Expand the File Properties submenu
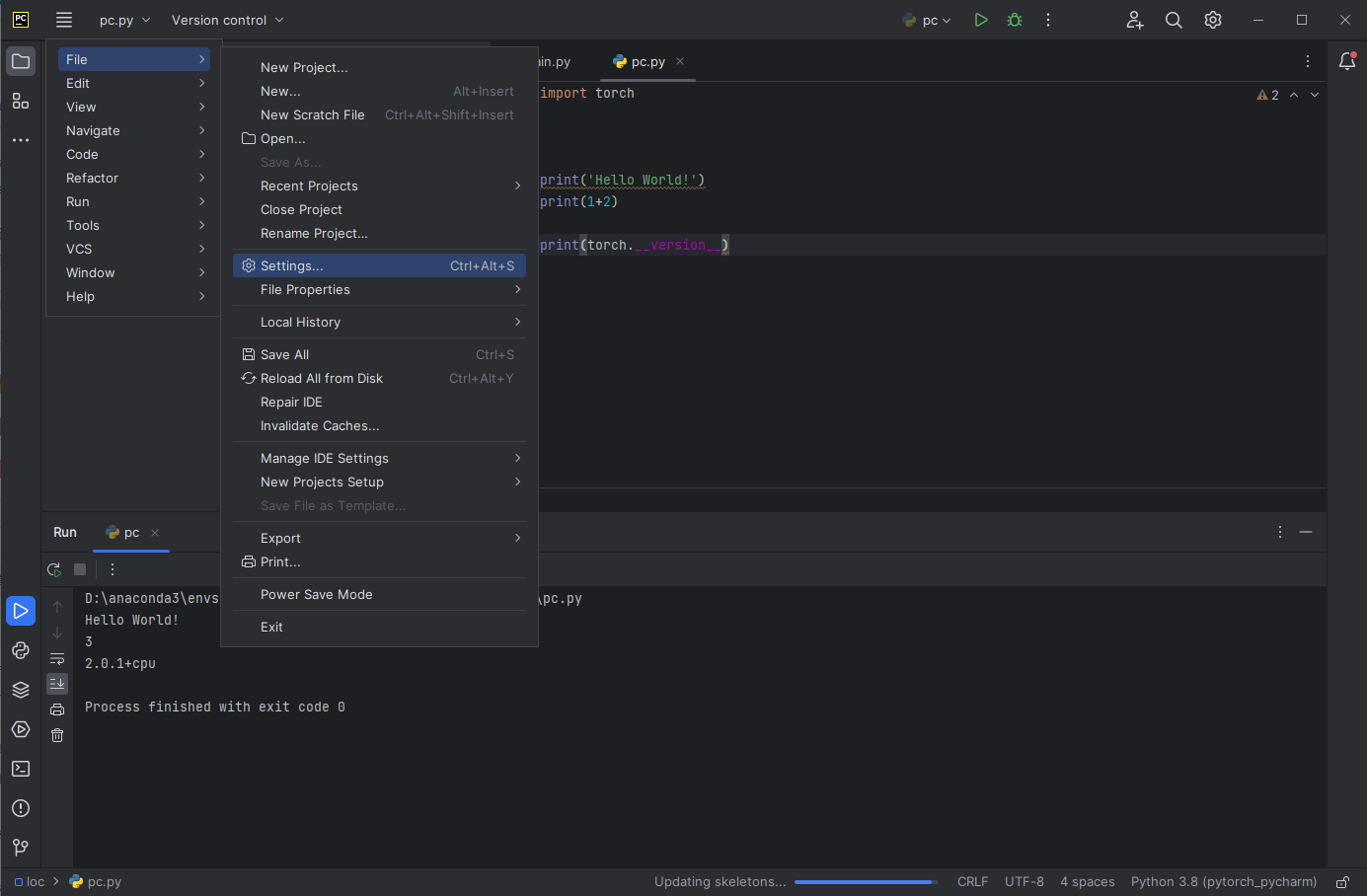This screenshot has width=1367, height=896. [x=379, y=289]
